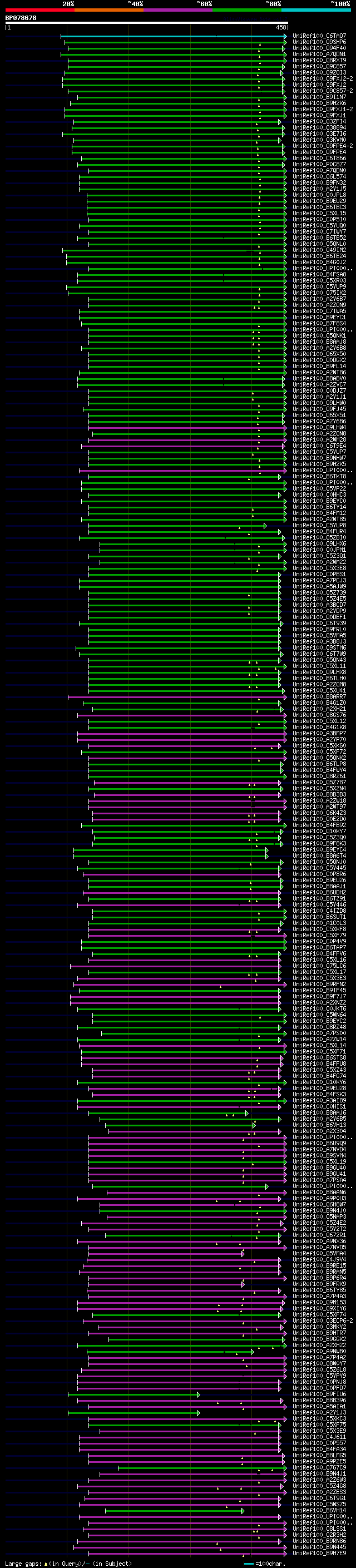Click label UniRef100_B9FN32
The height and width of the screenshot is (1568, 356).
pos(319,183)
